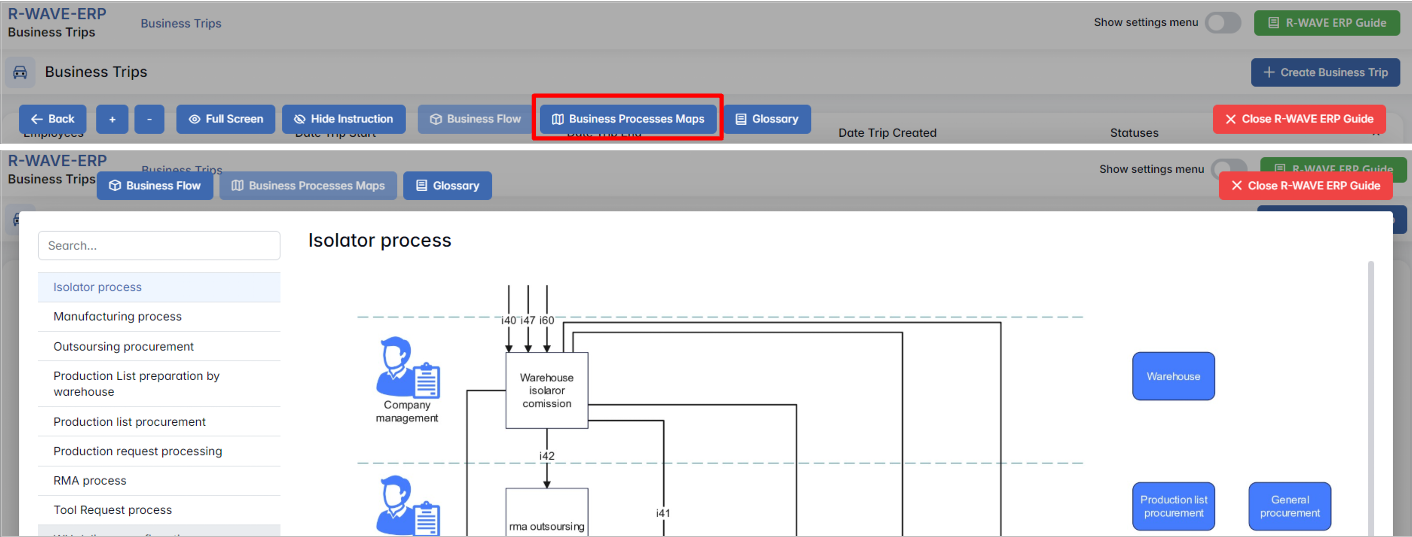Image resolution: width=1412 pixels, height=537 pixels.
Task: Toggle the Show settings menu switch
Action: coord(1222,23)
